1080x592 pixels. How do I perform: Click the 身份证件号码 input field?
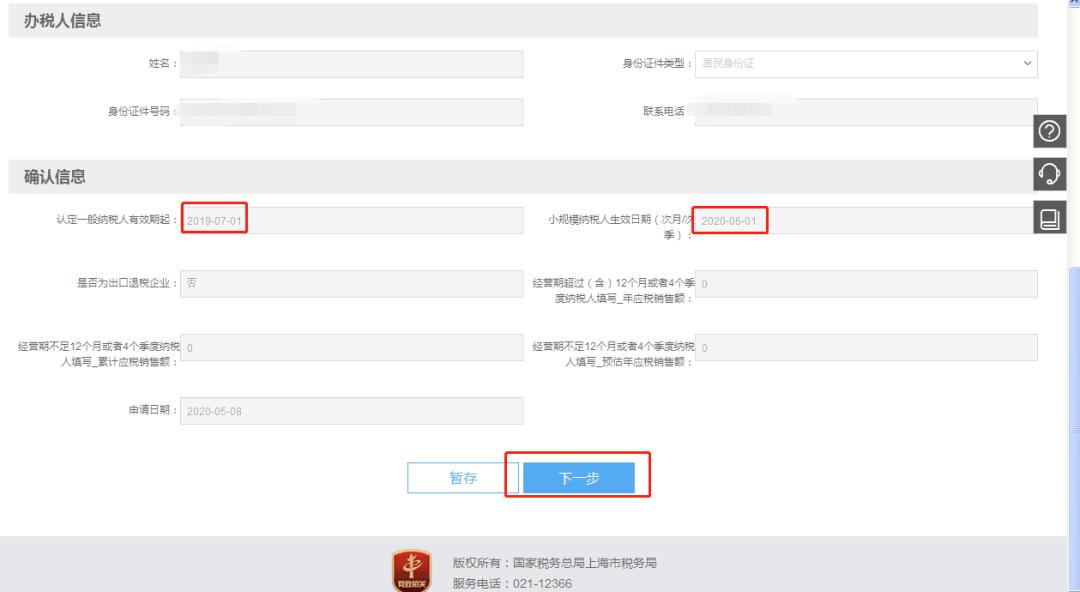click(x=351, y=112)
